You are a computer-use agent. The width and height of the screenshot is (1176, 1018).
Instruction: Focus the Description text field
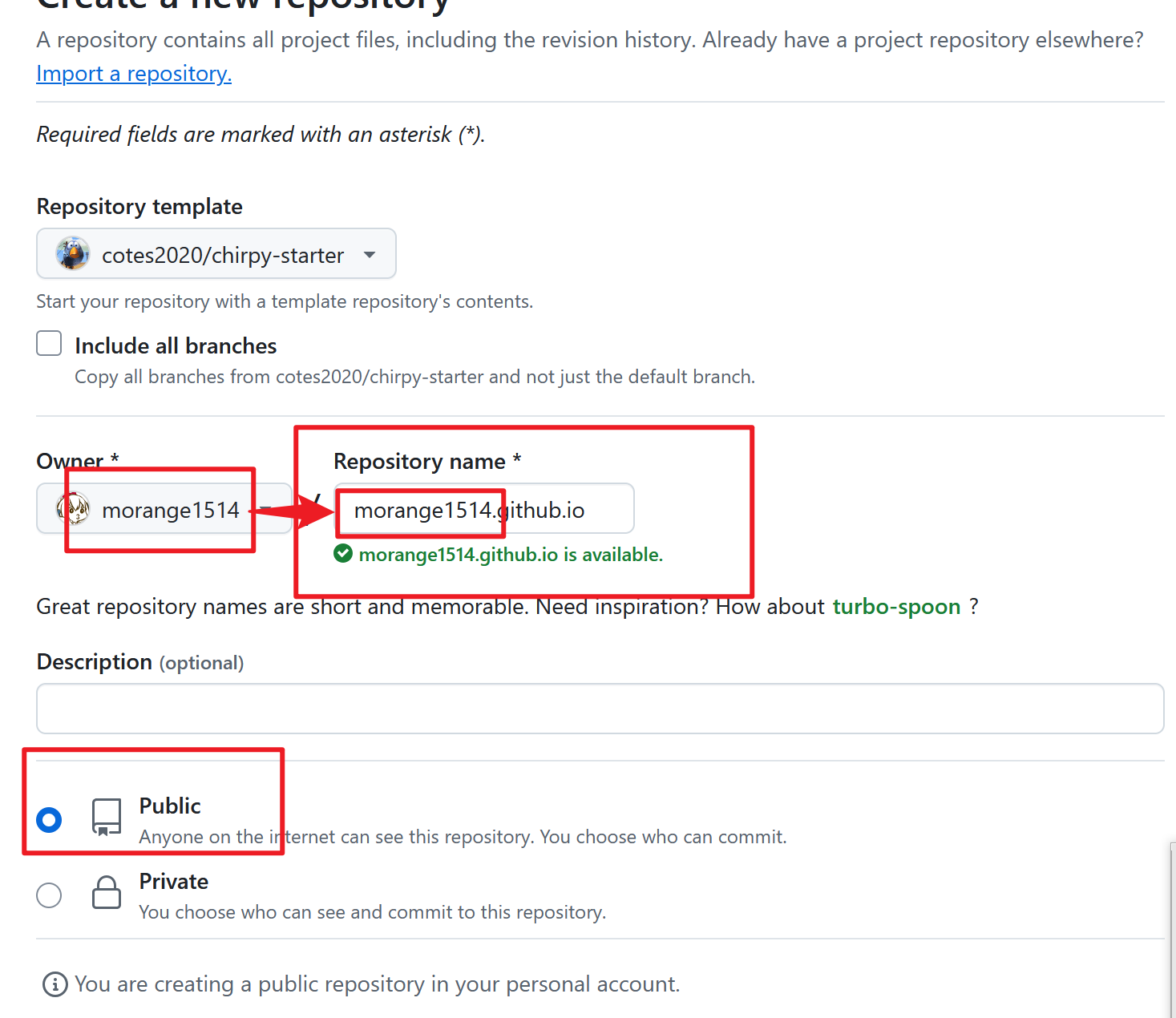pyautogui.click(x=600, y=709)
